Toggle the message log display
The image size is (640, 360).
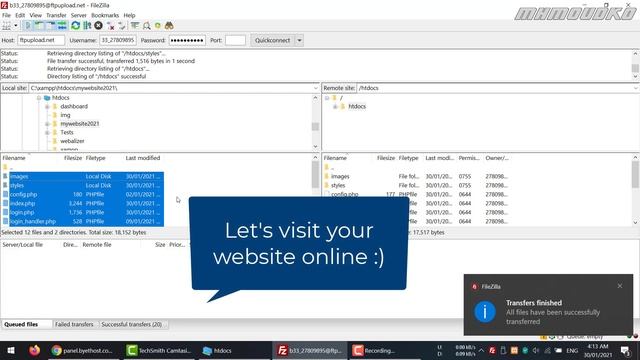click(x=27, y=26)
